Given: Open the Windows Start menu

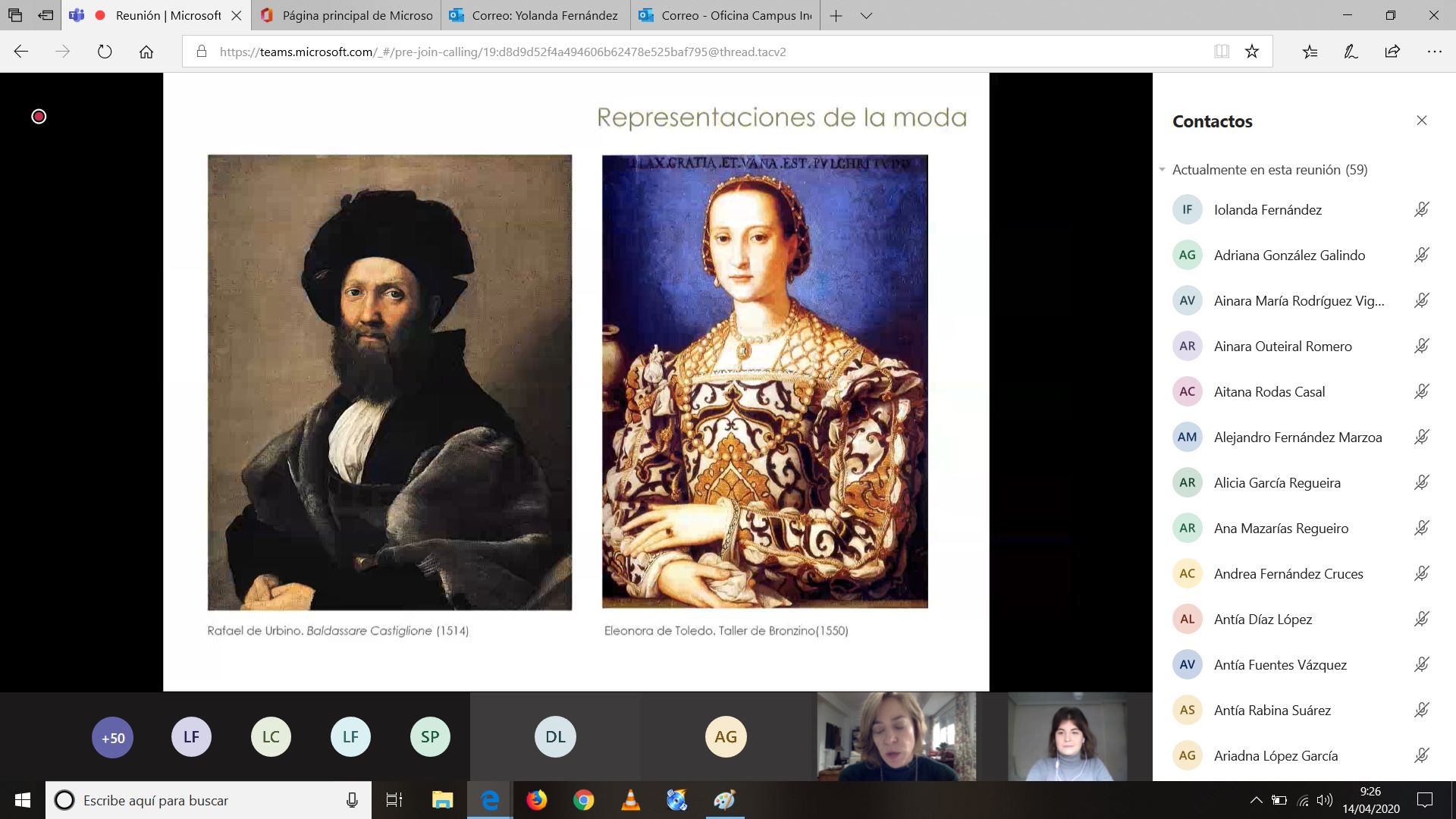Looking at the screenshot, I should pos(23,800).
